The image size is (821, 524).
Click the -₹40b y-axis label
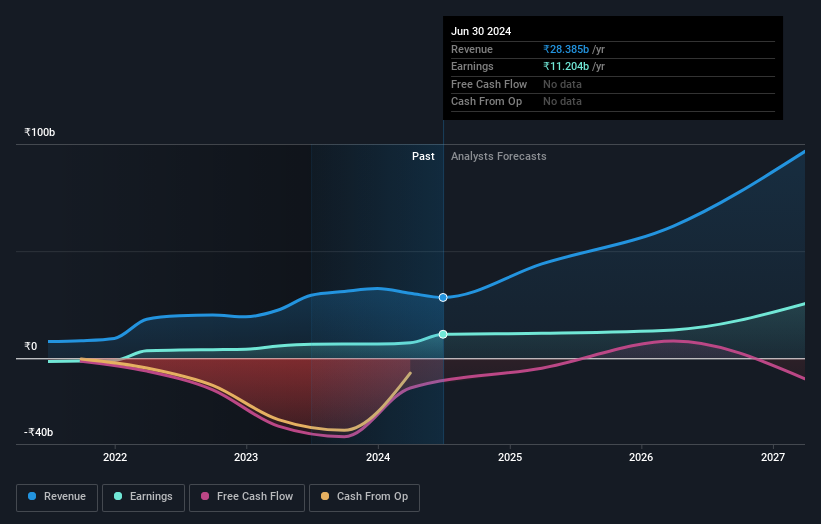(x=38, y=432)
